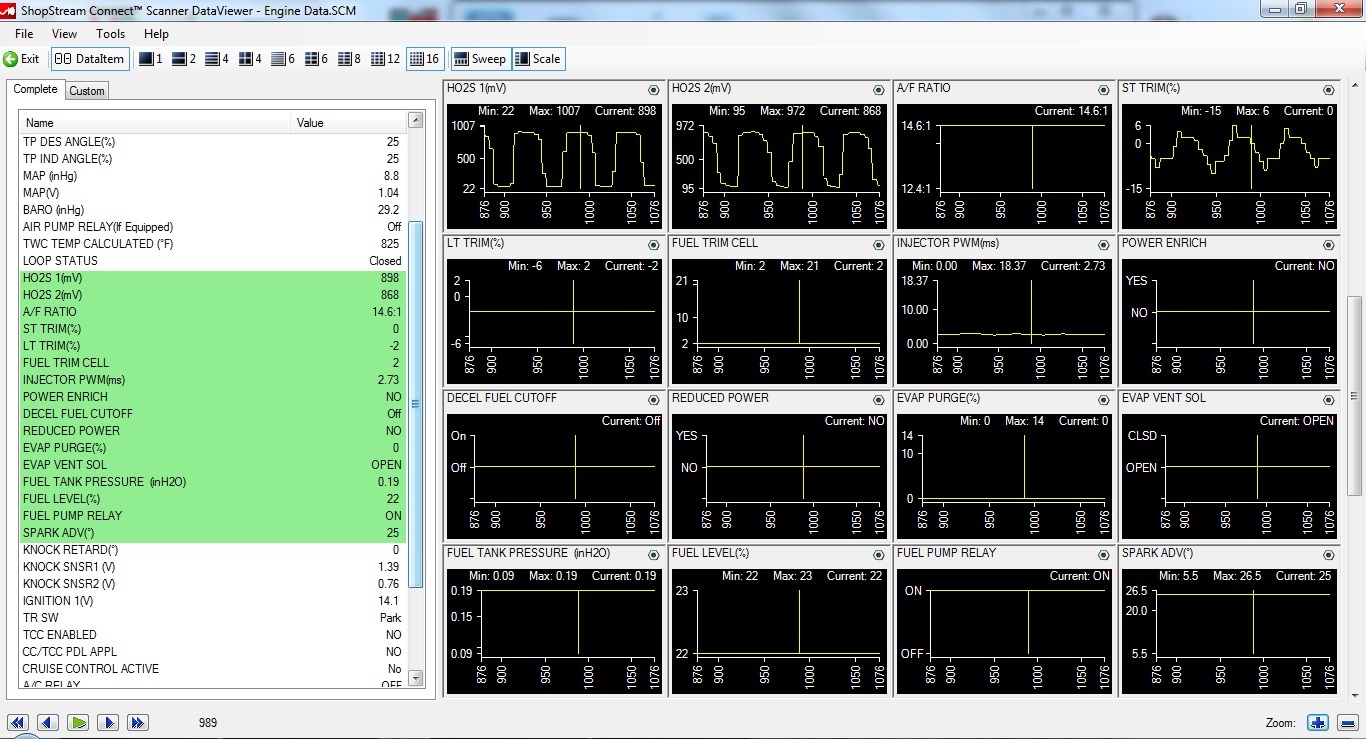1366x739 pixels.
Task: Sort the list by the Value column header
Action: click(x=350, y=123)
